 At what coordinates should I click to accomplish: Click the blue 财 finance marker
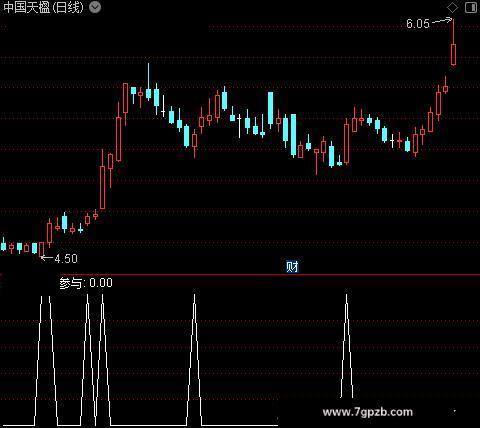292,267
